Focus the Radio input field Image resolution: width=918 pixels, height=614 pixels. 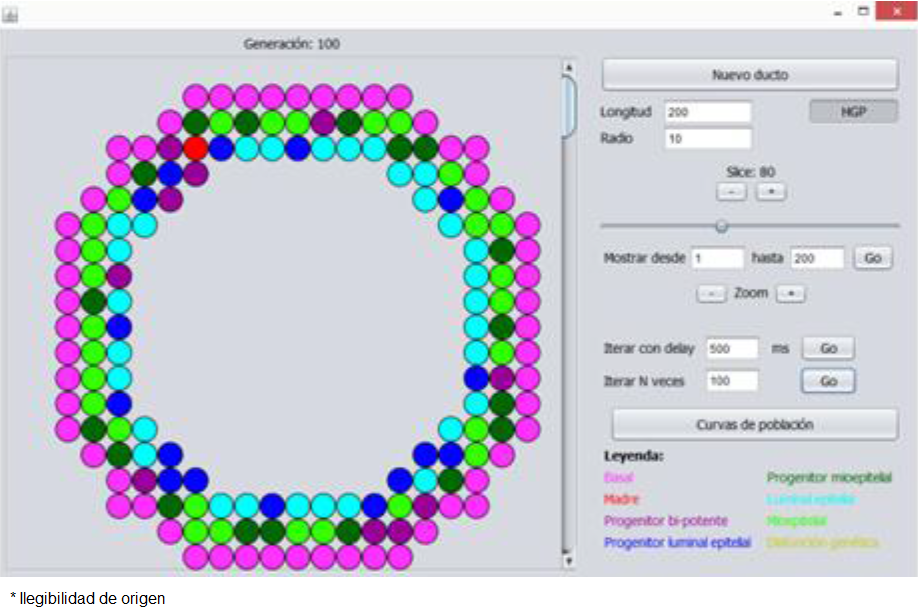(707, 139)
